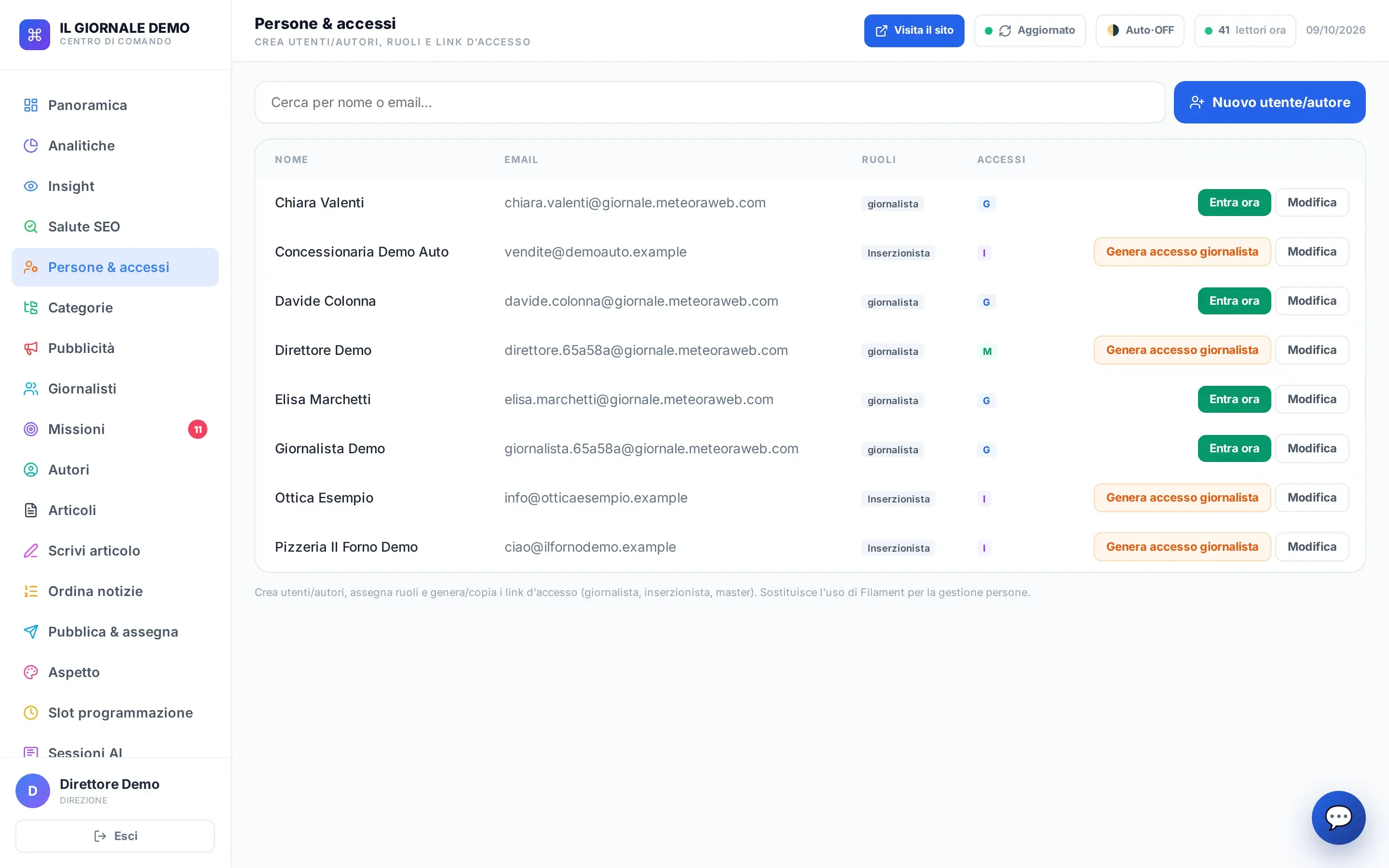Viewport: 1389px width, 868px height.
Task: Select the Insight eye icon
Action: [31, 186]
